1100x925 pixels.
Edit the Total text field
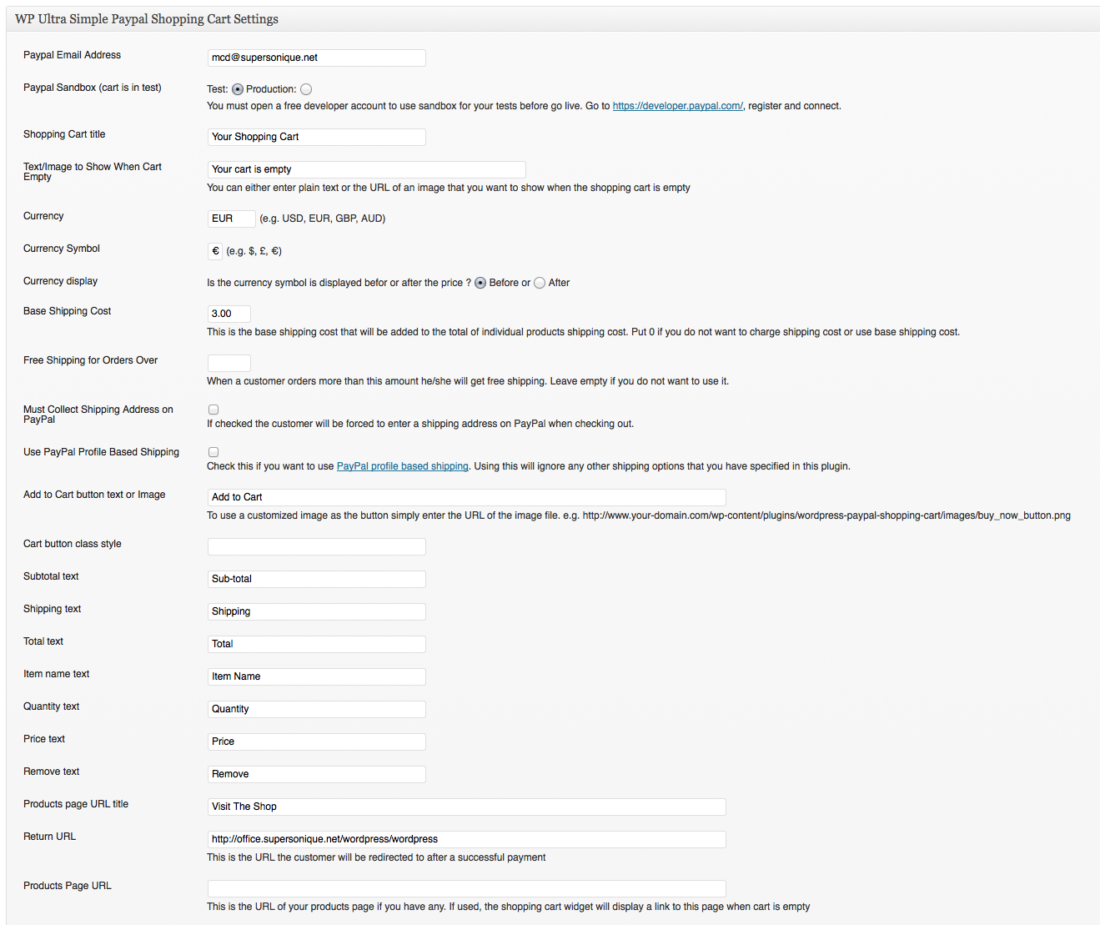[x=316, y=644]
